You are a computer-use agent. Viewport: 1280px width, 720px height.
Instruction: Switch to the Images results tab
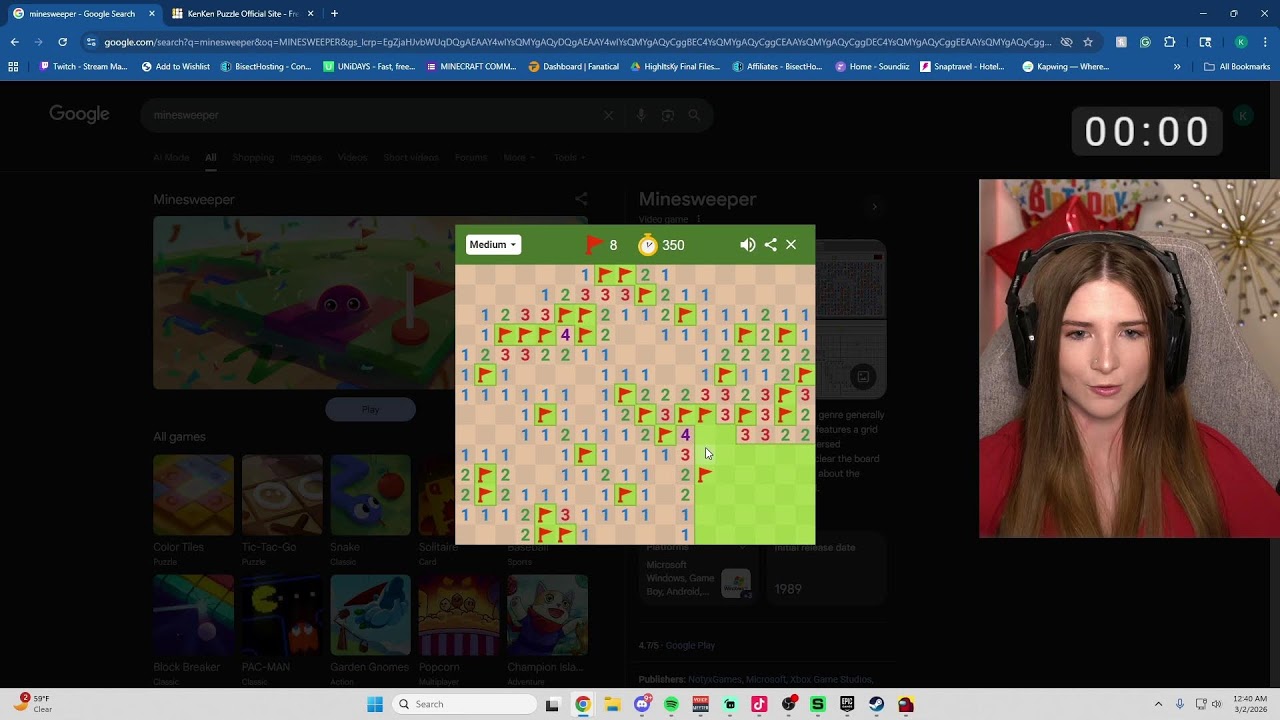(x=306, y=157)
